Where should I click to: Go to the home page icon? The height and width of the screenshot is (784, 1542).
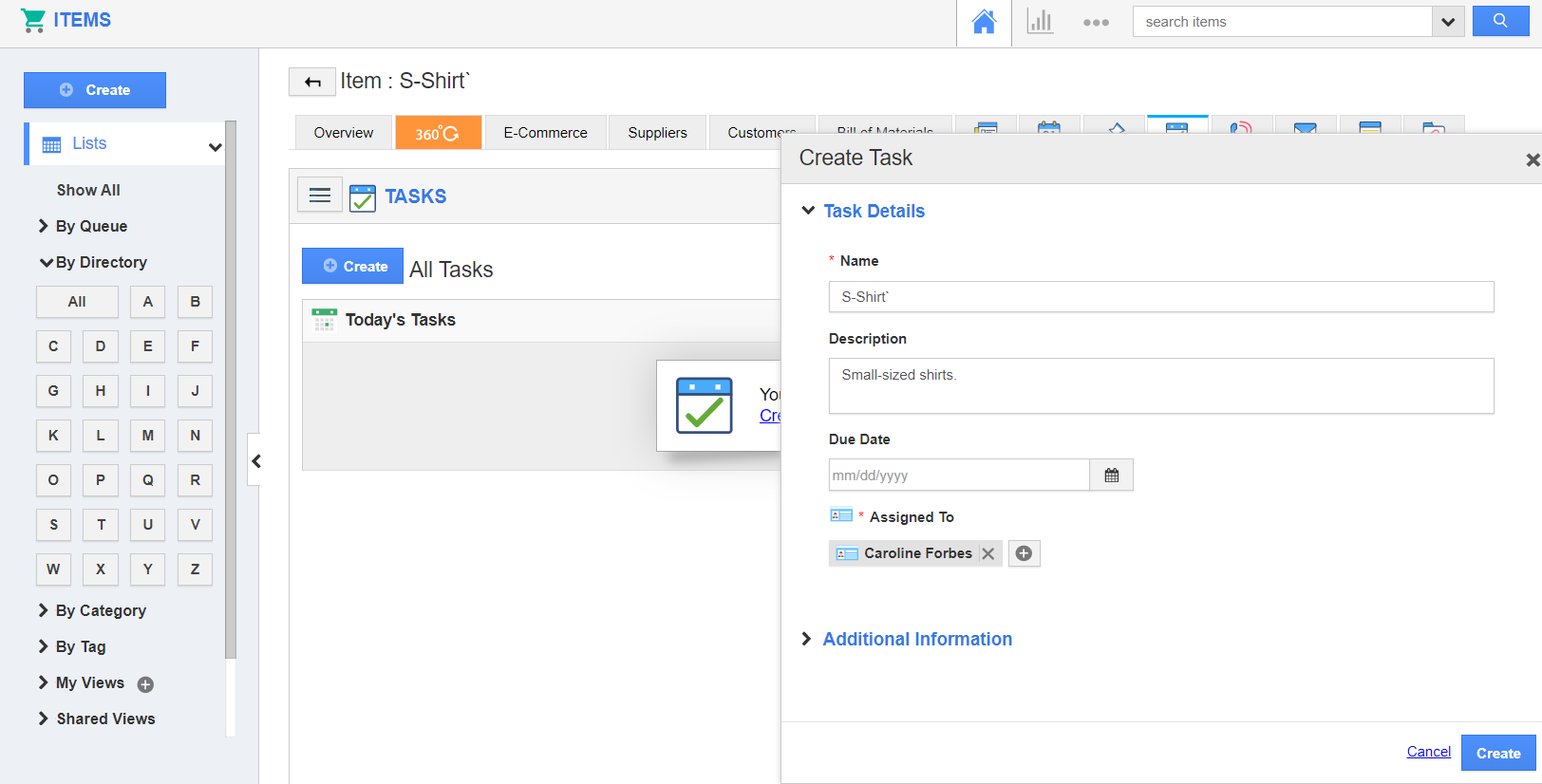point(984,22)
